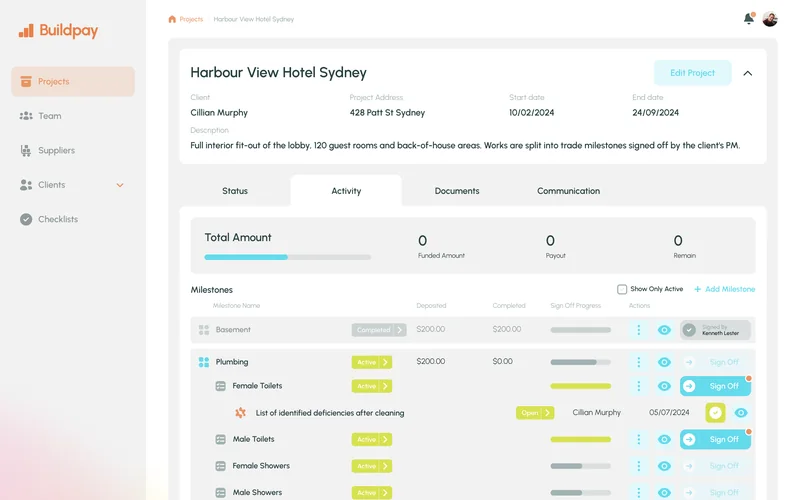
Task: Switch to the Status tab
Action: (235, 191)
